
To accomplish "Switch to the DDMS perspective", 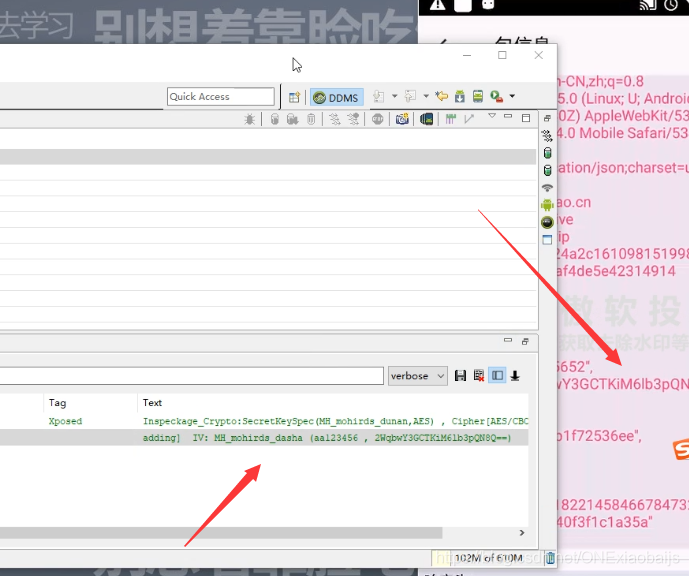I will coord(337,97).
